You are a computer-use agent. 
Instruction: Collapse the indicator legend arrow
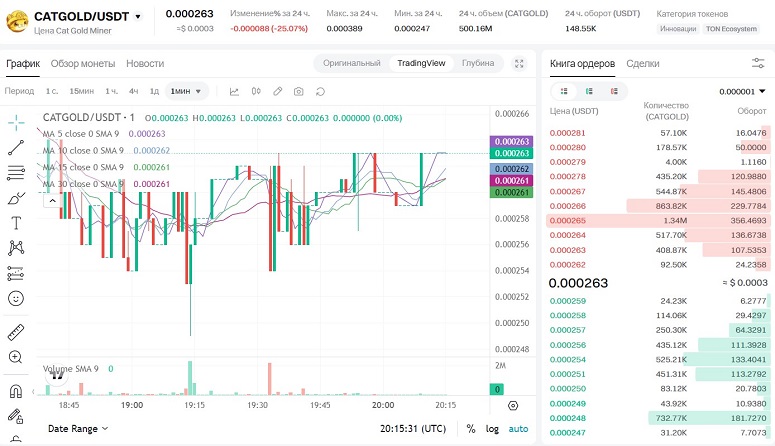52,201
